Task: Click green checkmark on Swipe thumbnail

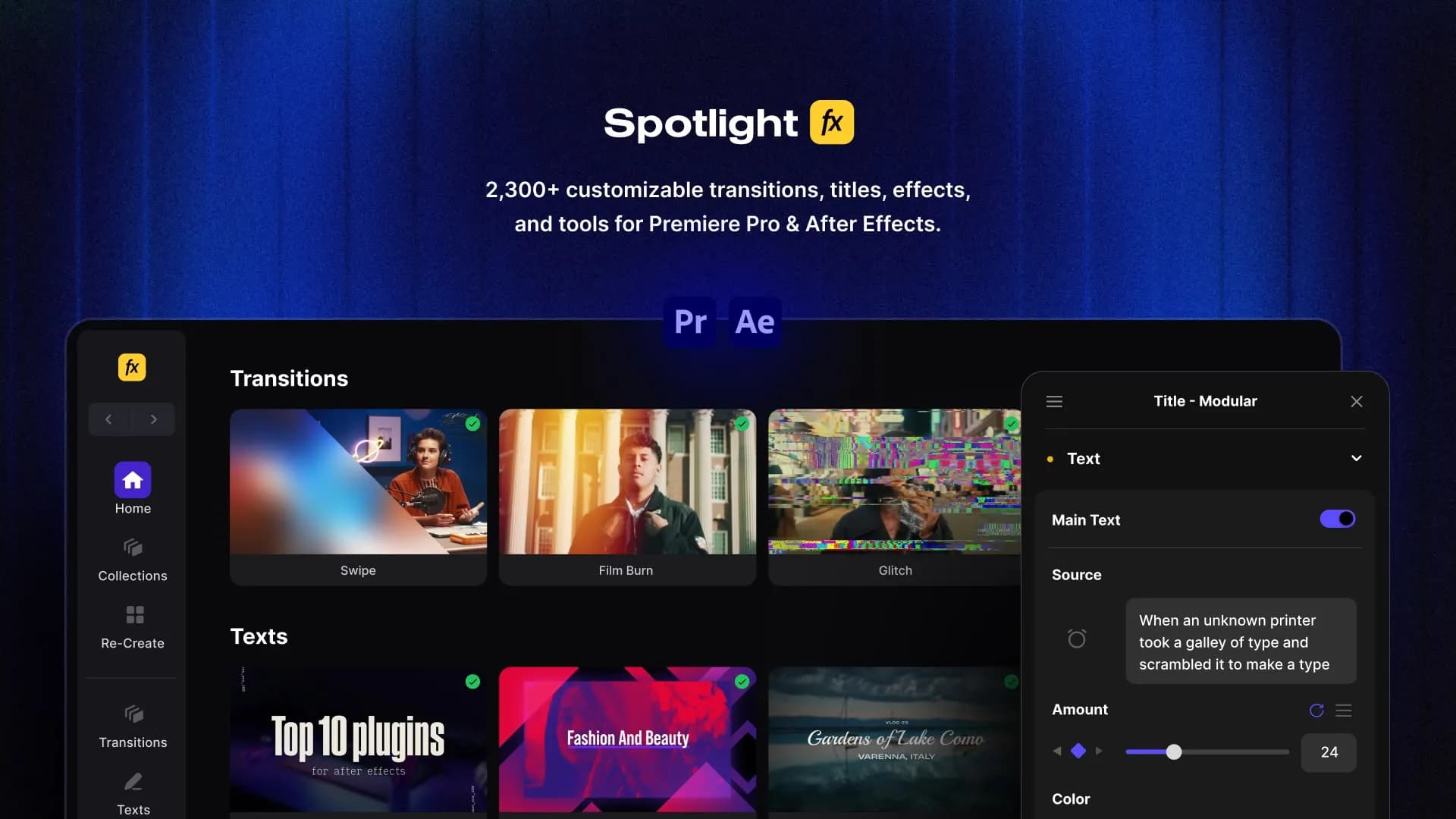Action: (x=472, y=423)
